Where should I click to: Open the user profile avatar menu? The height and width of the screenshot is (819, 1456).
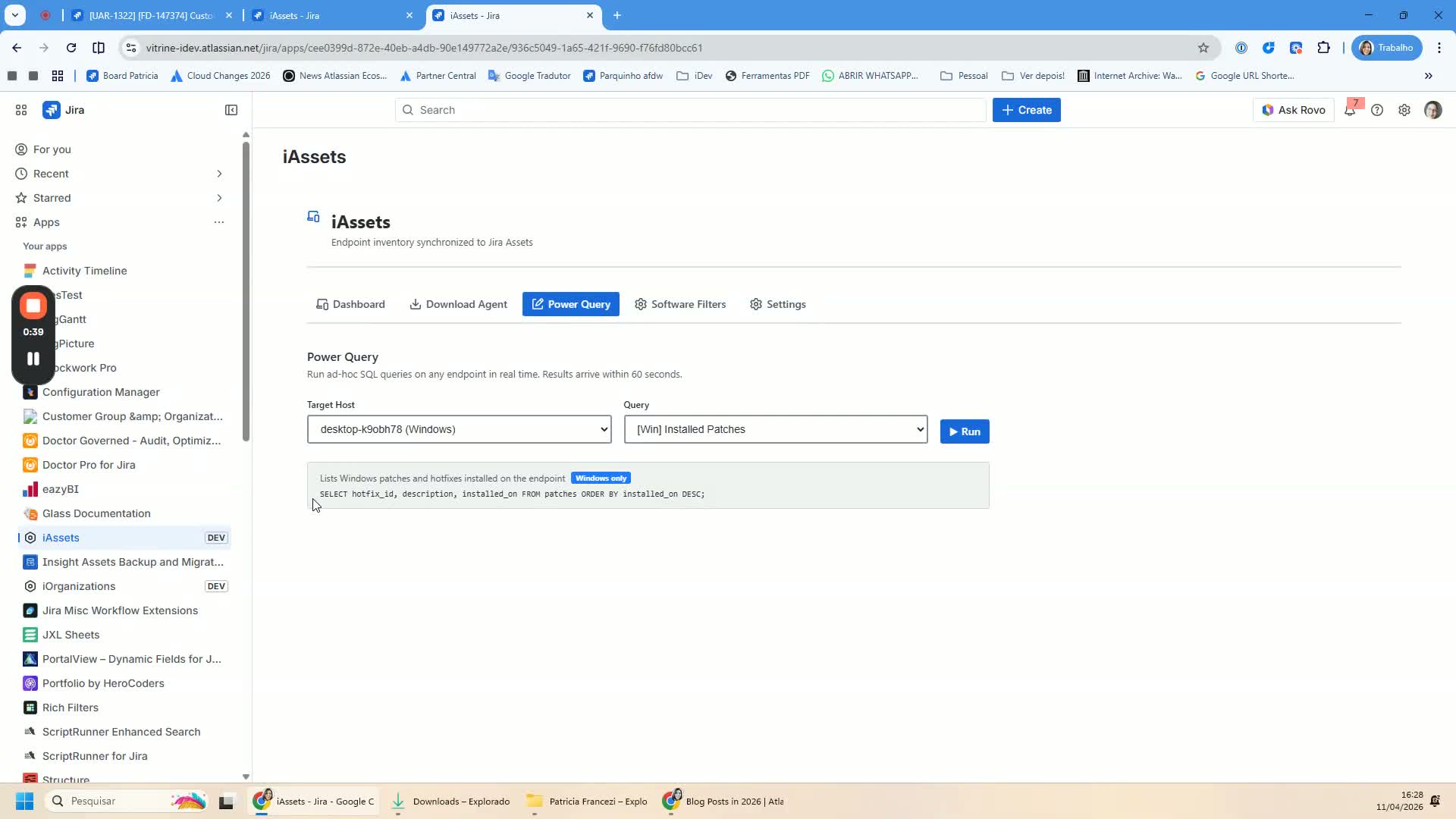click(1432, 110)
